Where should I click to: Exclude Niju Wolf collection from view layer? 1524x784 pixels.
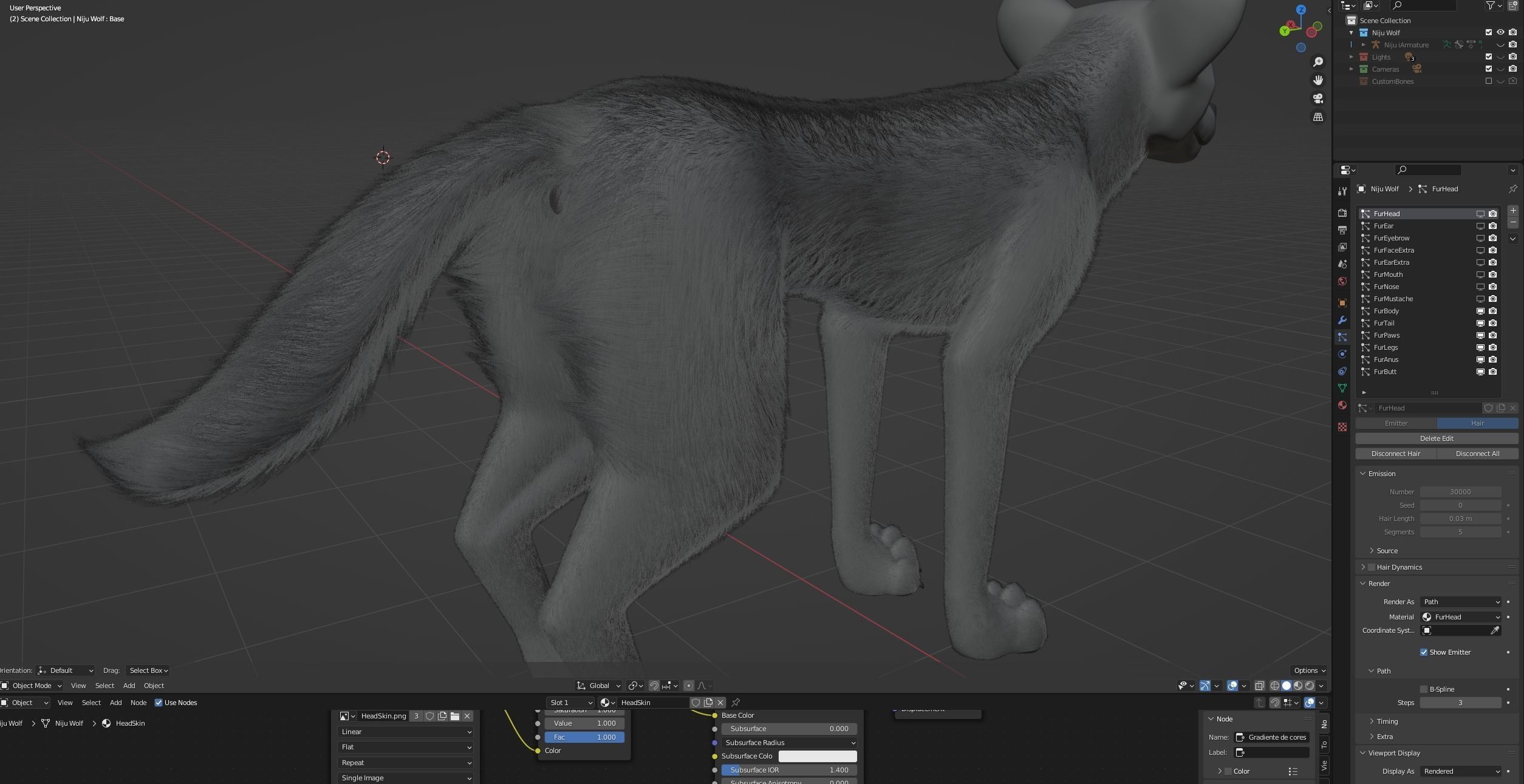pos(1488,33)
